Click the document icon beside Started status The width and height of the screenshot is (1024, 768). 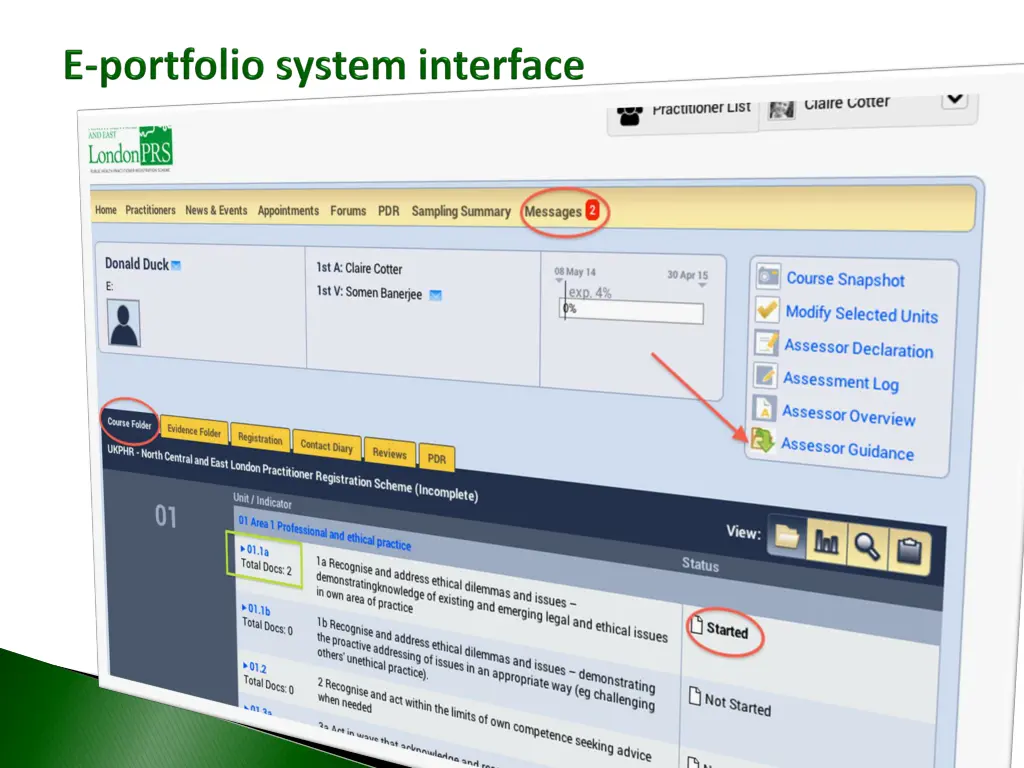697,625
